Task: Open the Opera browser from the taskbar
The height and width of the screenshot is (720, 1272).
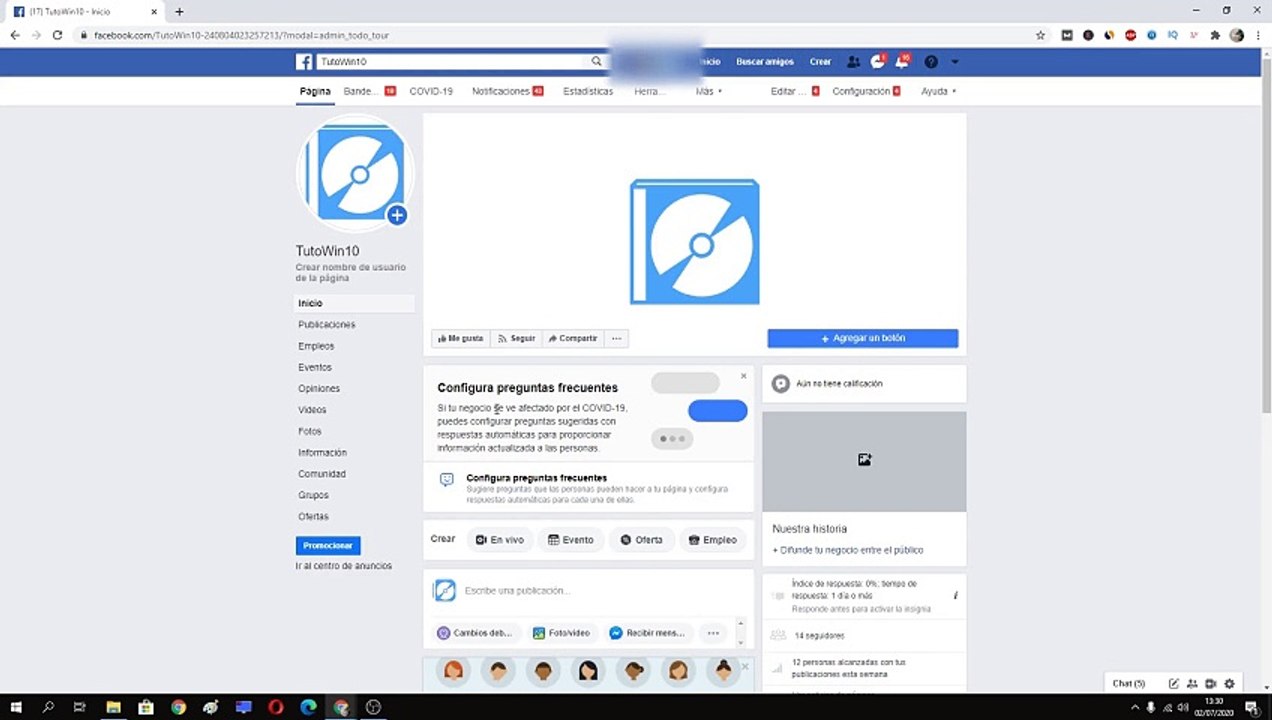Action: click(275, 707)
